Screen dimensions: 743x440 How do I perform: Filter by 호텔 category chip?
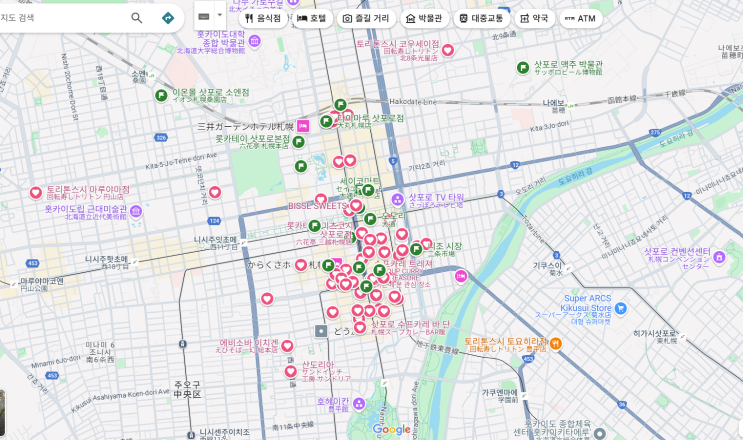[312, 18]
